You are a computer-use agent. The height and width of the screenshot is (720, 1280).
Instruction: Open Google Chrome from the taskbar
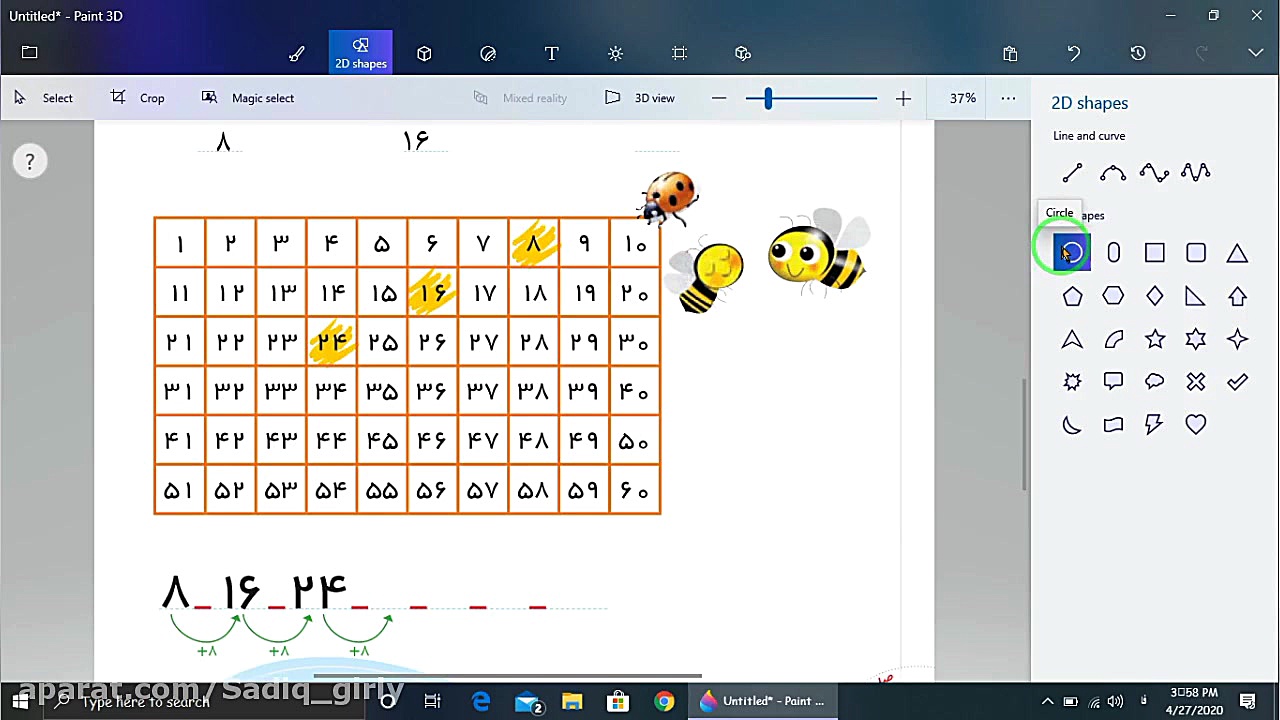click(664, 701)
